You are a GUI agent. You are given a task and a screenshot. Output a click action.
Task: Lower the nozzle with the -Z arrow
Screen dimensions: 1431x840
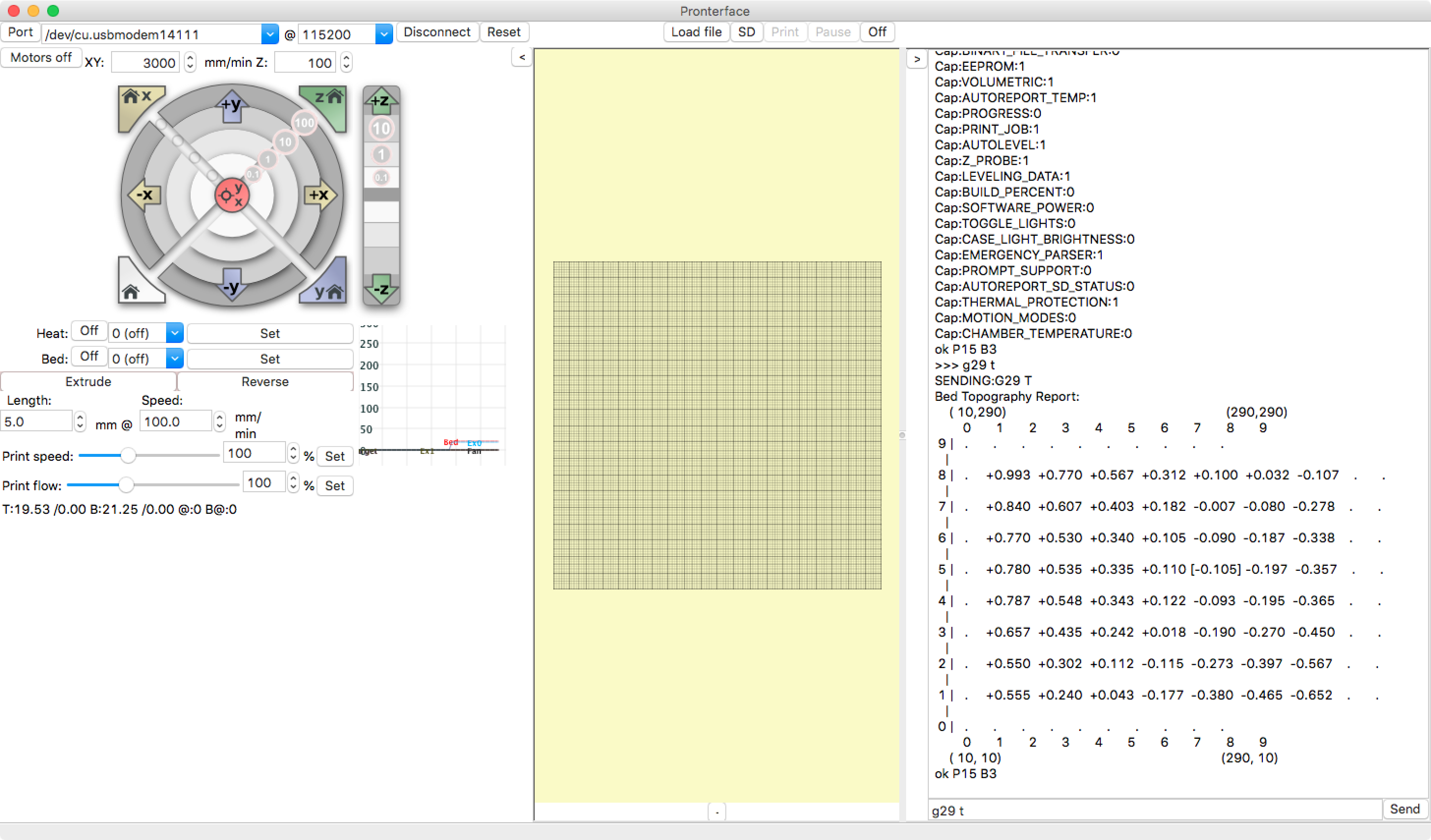pos(380,289)
